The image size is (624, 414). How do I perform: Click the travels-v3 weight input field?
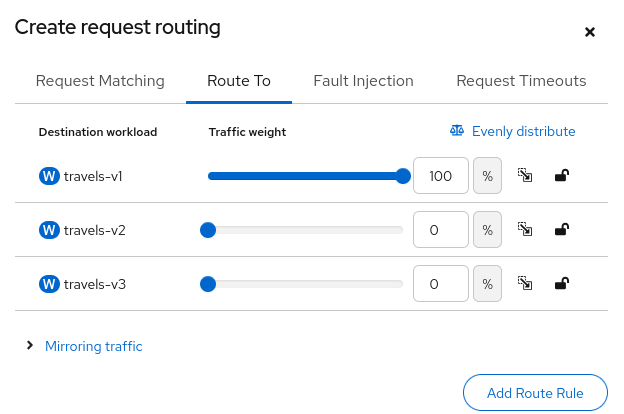[440, 284]
